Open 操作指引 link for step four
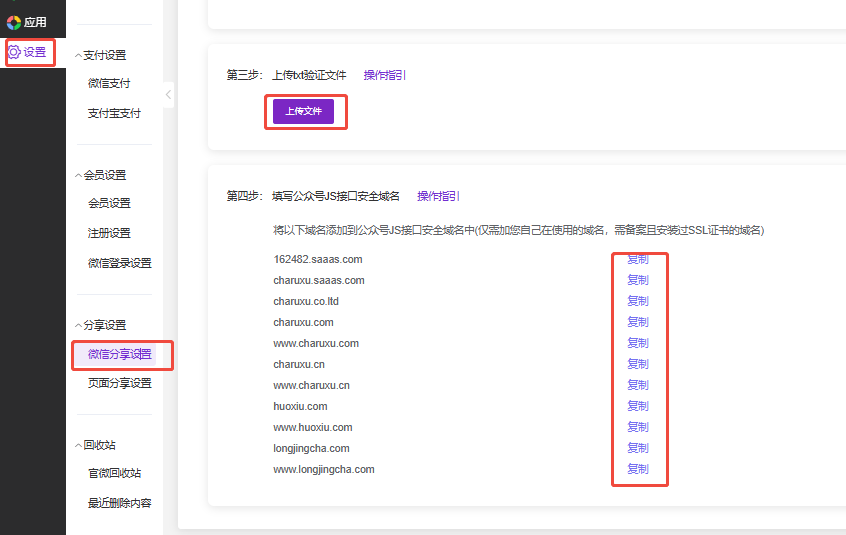 (438, 196)
